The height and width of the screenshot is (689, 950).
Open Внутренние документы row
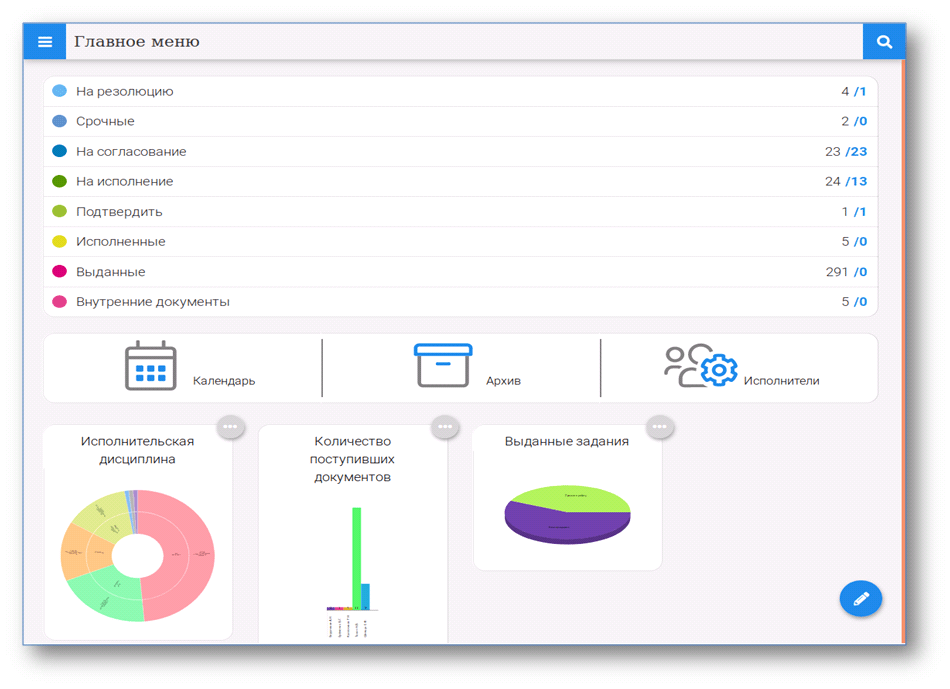point(153,301)
